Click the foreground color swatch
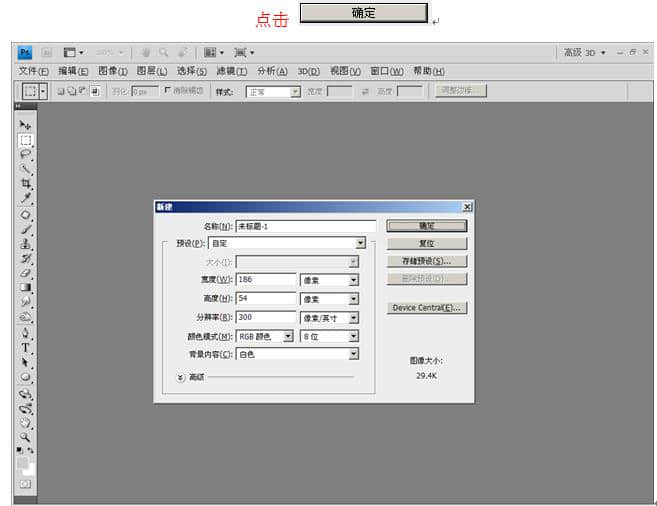Image resolution: width=657 pixels, height=506 pixels. pos(22,462)
